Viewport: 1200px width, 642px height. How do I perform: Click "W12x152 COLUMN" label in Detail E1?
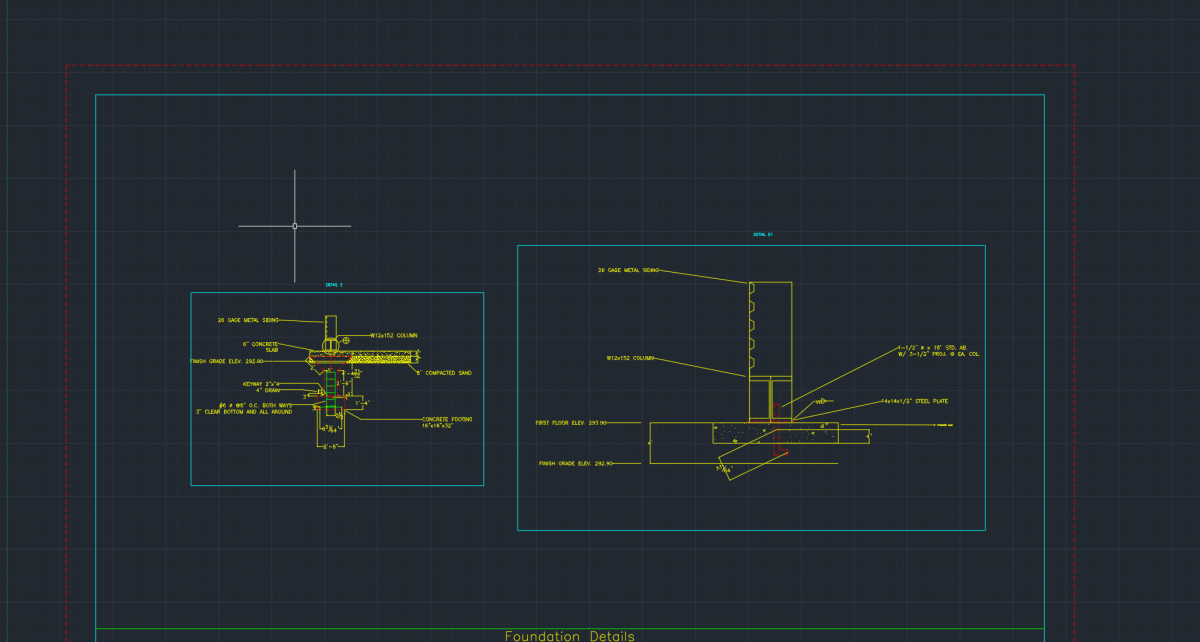pos(630,357)
